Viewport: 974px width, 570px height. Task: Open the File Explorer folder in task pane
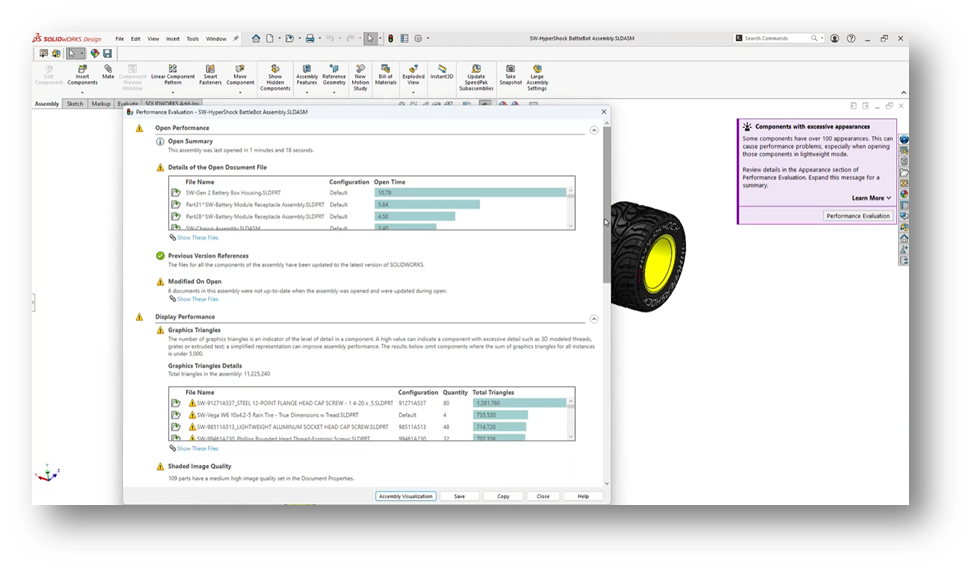(x=904, y=173)
